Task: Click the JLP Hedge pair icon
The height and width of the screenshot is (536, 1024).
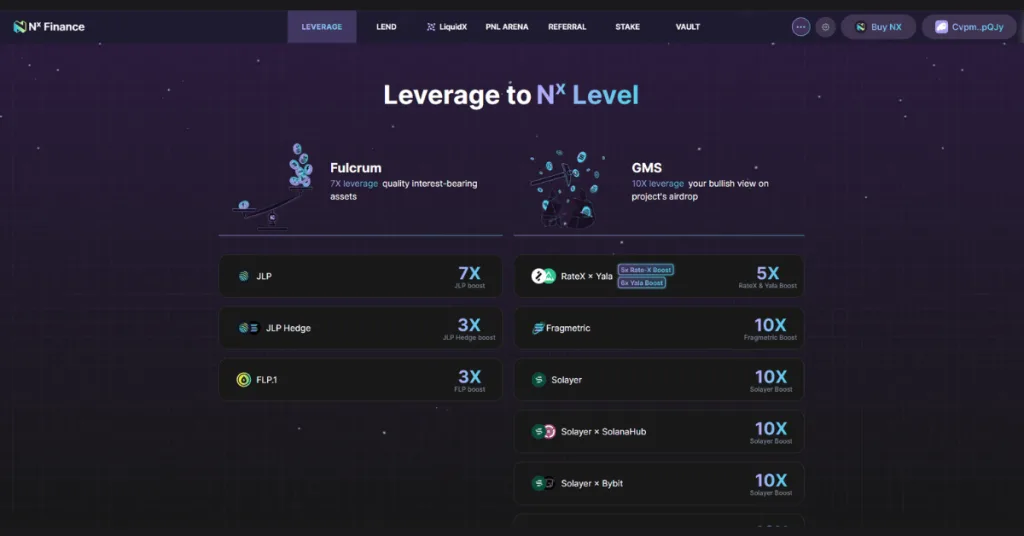Action: (248, 328)
